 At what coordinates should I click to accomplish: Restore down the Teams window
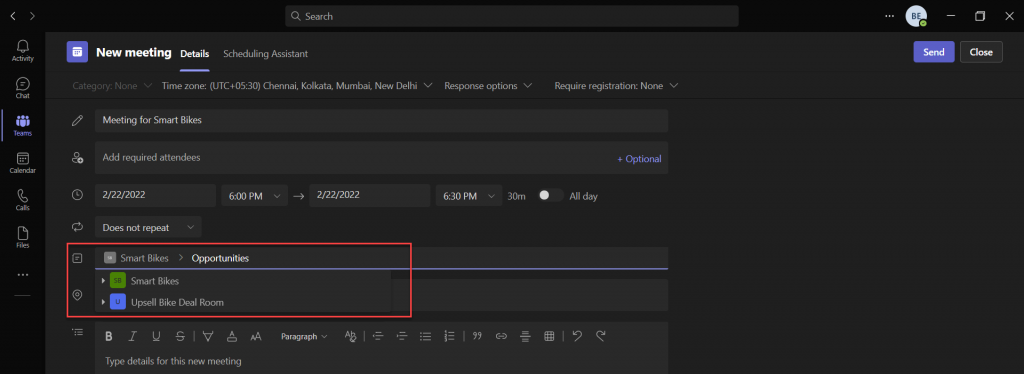point(980,16)
